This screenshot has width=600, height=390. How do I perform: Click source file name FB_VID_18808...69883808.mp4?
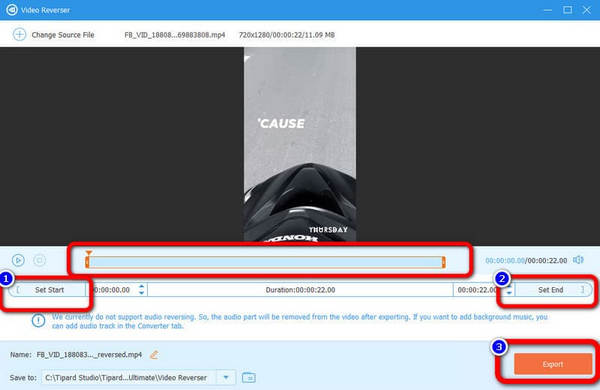coord(175,35)
